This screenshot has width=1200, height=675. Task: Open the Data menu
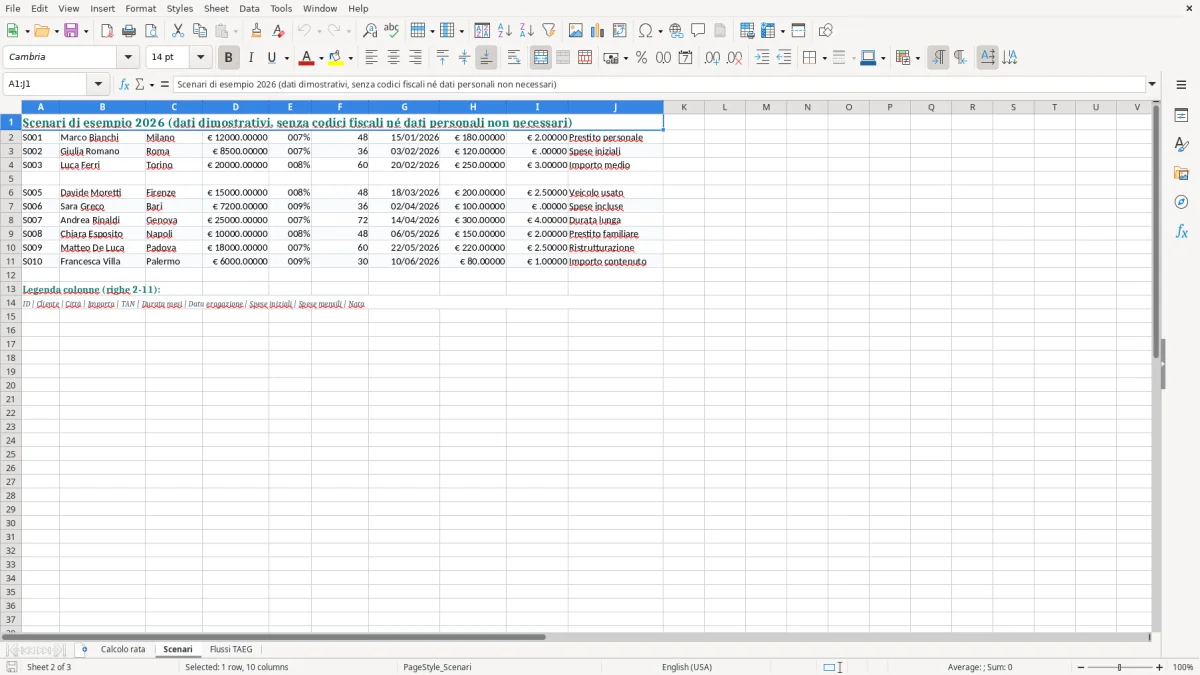(x=249, y=8)
